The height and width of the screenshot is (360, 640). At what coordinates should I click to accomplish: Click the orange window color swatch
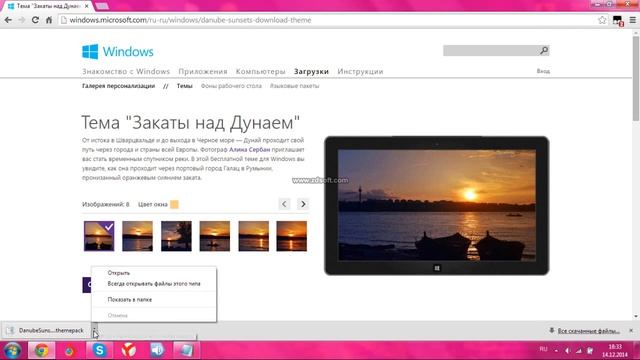click(x=174, y=204)
